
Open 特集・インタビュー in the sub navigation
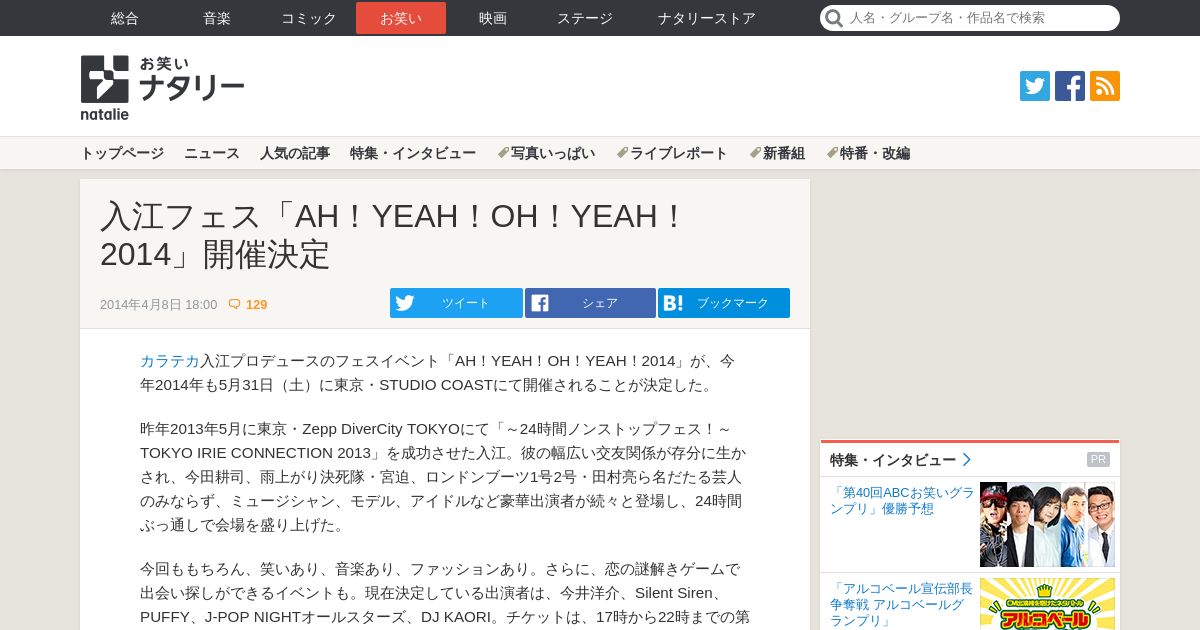coord(413,153)
